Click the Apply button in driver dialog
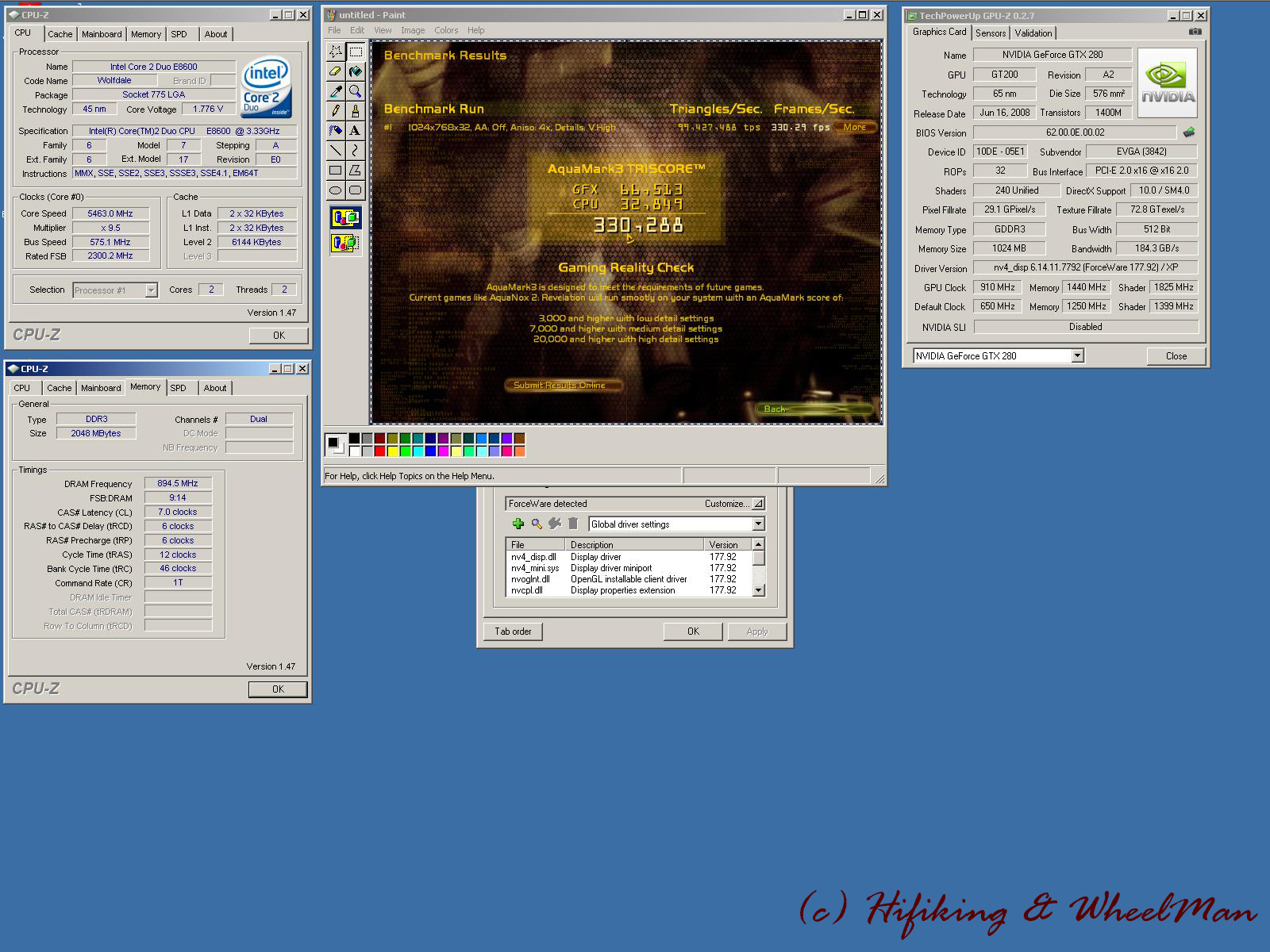Screen dimensions: 1270x952 click(x=757, y=631)
